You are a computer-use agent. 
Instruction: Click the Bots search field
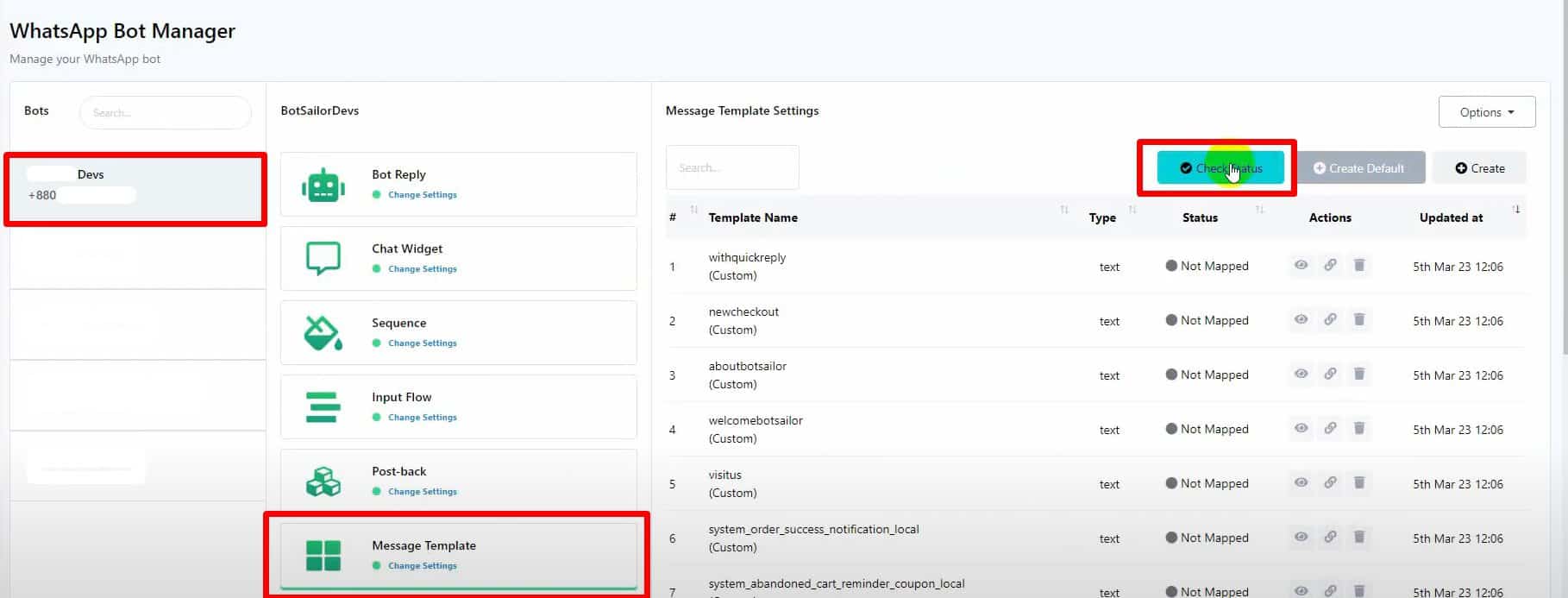165,113
